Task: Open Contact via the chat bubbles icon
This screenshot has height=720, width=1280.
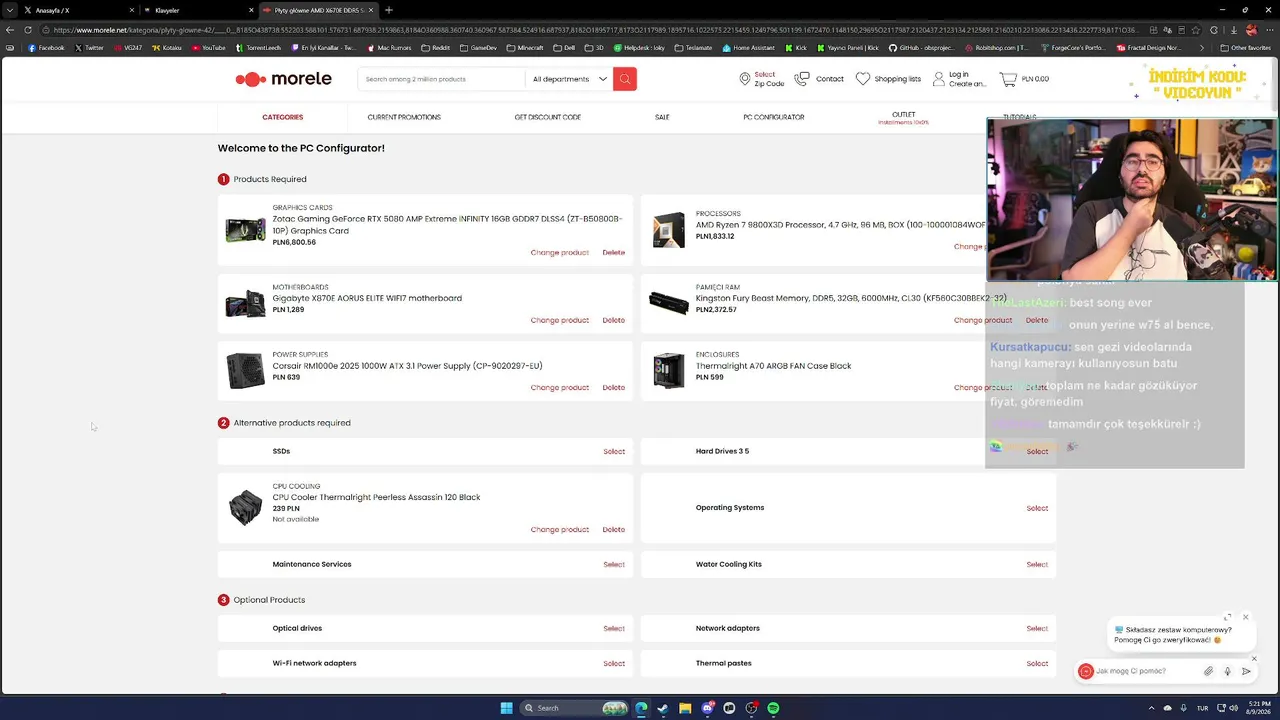Action: coord(802,79)
